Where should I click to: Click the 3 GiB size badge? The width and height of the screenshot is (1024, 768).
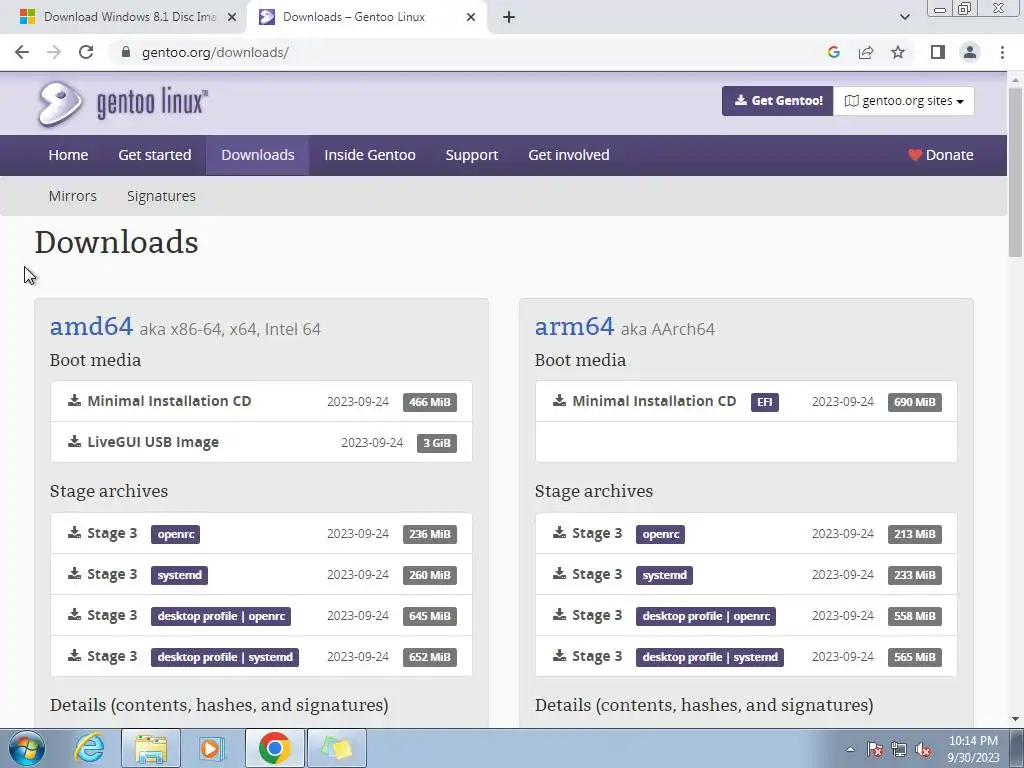click(x=437, y=443)
